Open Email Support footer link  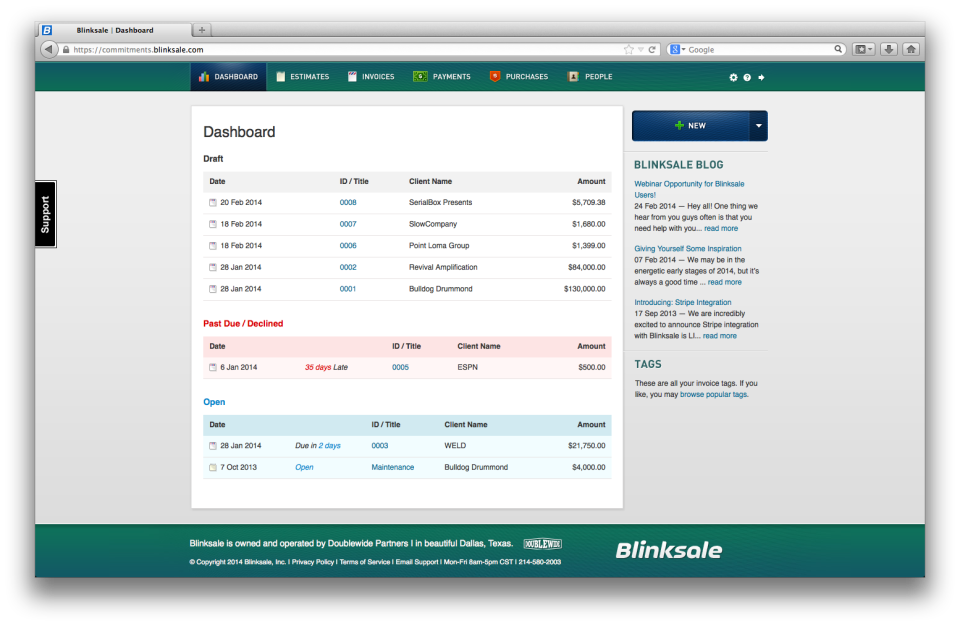tap(416, 562)
